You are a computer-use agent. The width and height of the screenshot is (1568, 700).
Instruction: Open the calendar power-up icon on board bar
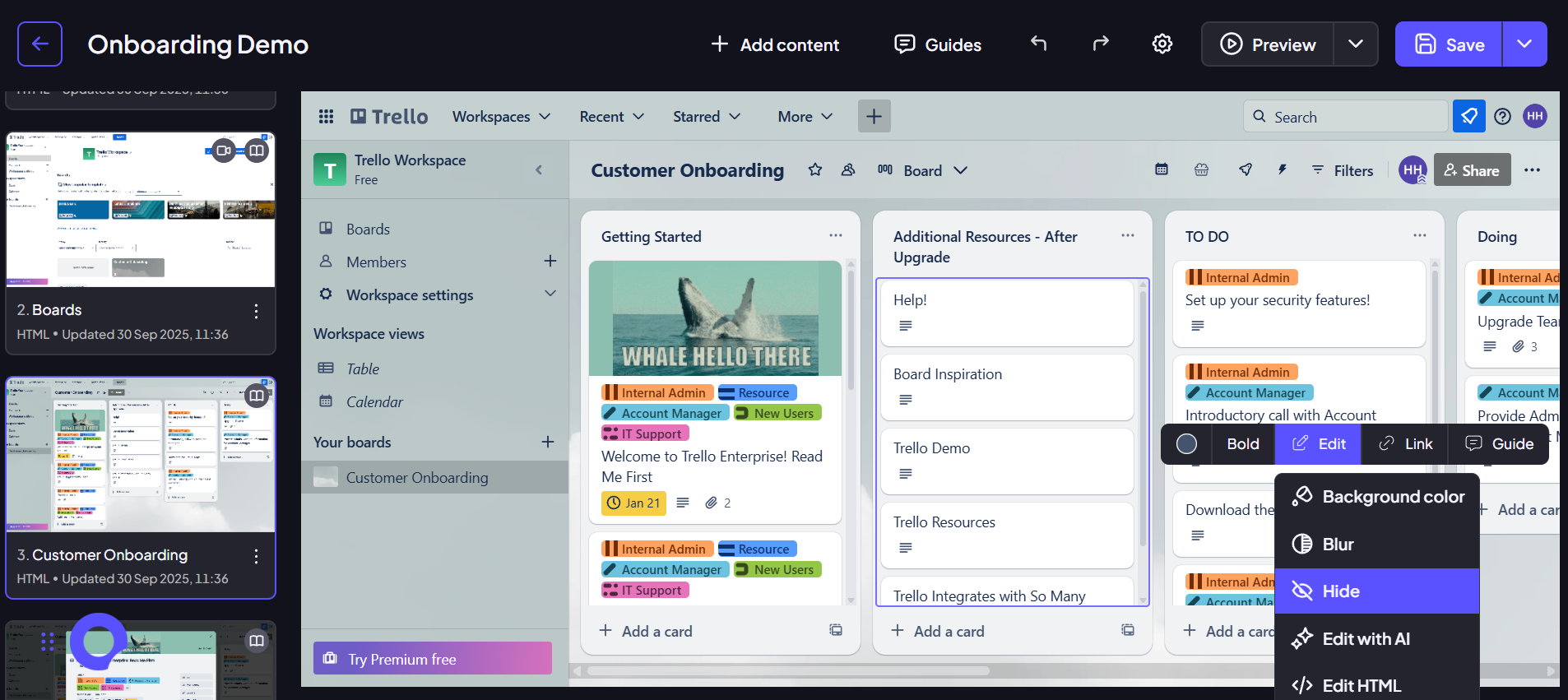[1162, 169]
